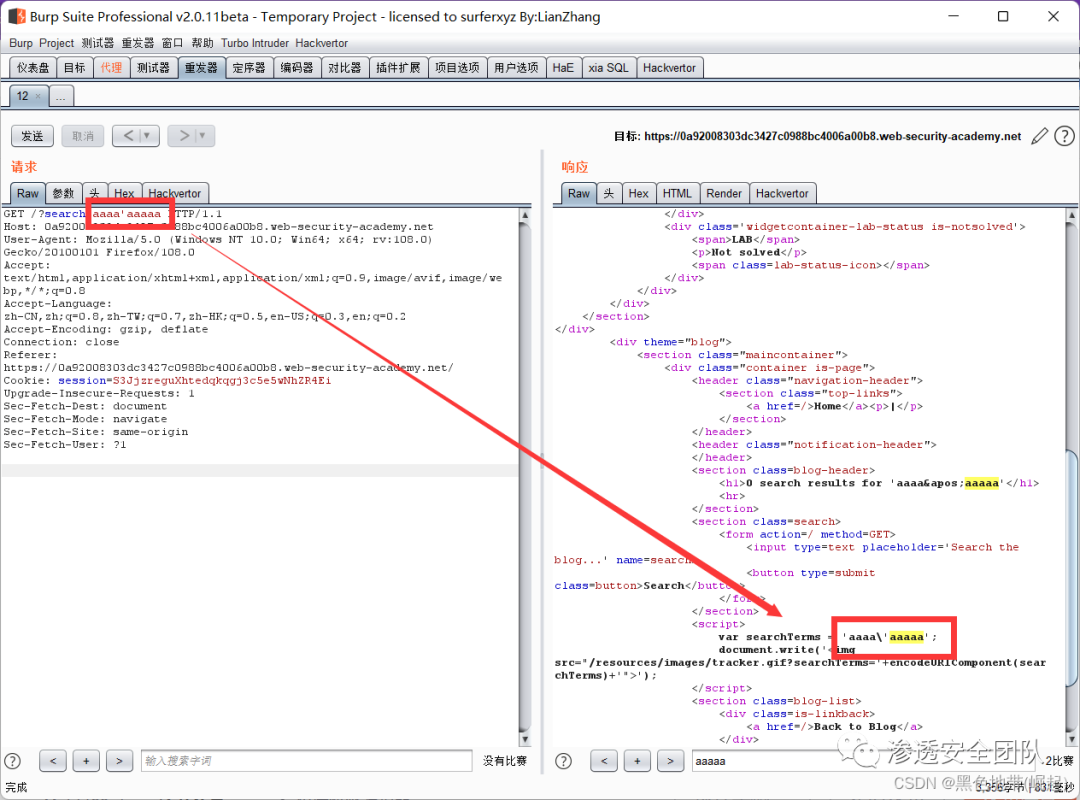Open the history back dropdown arrow
1080x800 pixels.
(x=147, y=136)
